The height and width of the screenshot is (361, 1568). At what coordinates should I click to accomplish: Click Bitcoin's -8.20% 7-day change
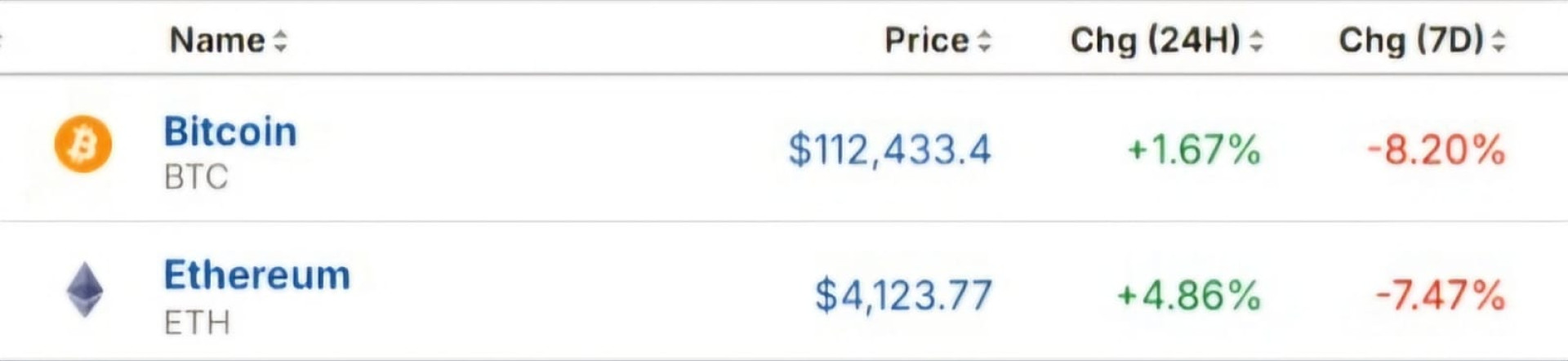click(1436, 149)
